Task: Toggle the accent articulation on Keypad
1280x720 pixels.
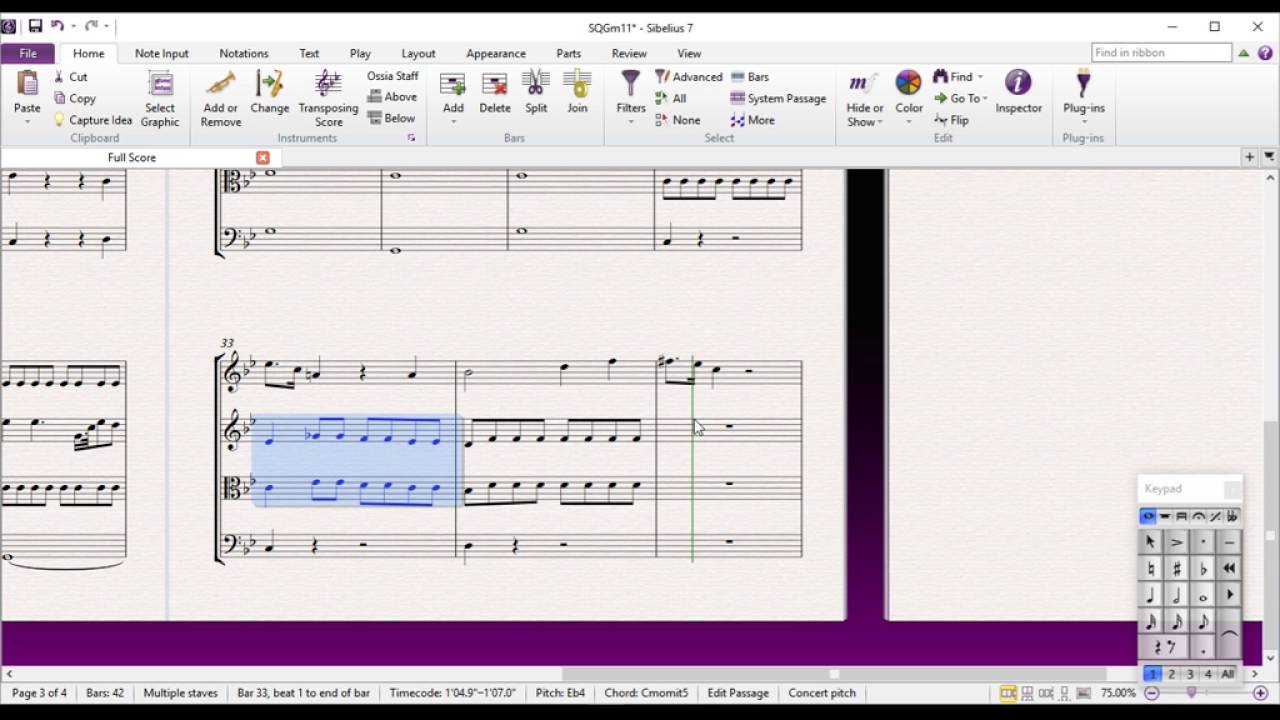Action: (x=1177, y=542)
